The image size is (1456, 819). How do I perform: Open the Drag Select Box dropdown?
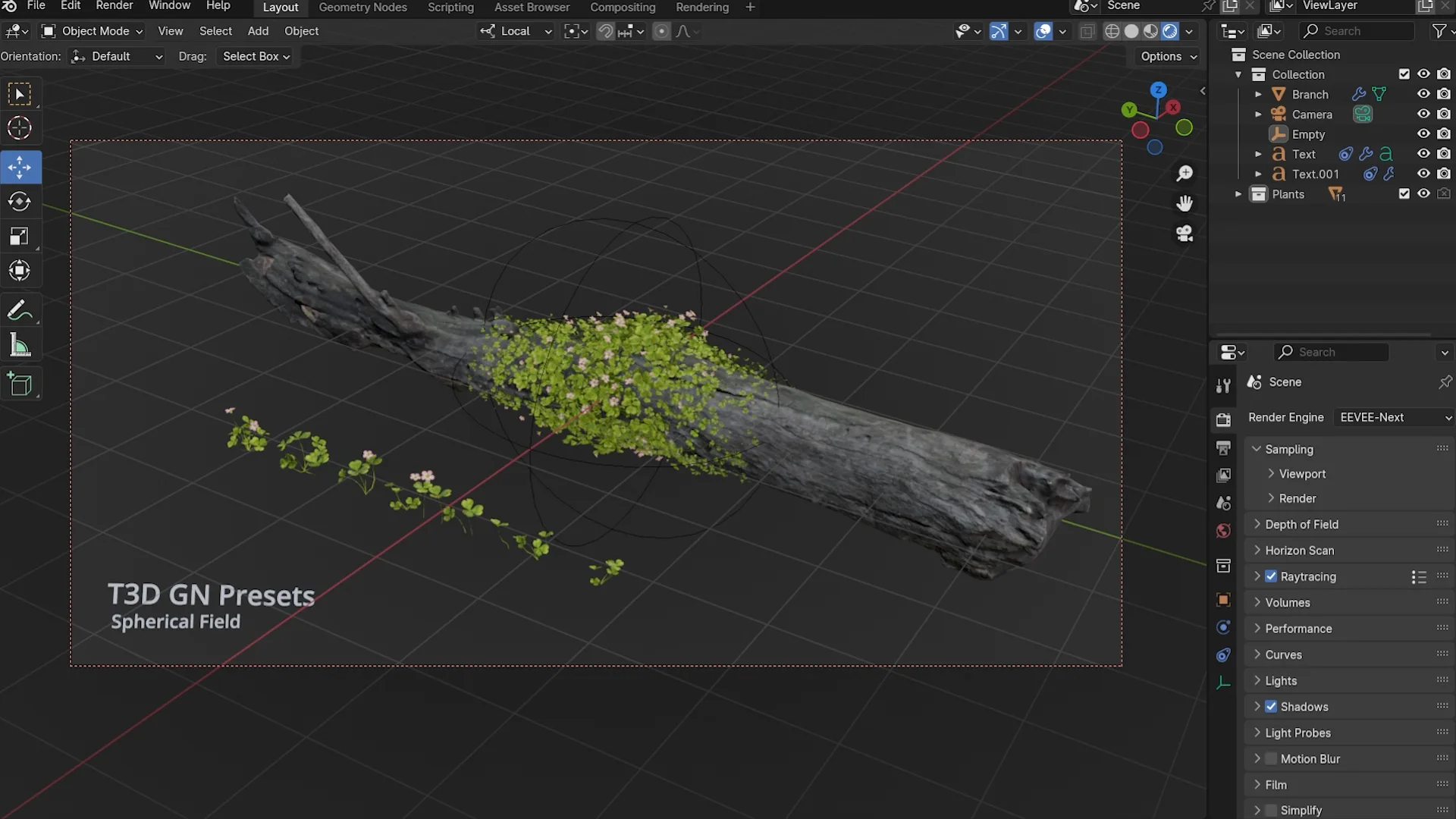click(x=256, y=56)
